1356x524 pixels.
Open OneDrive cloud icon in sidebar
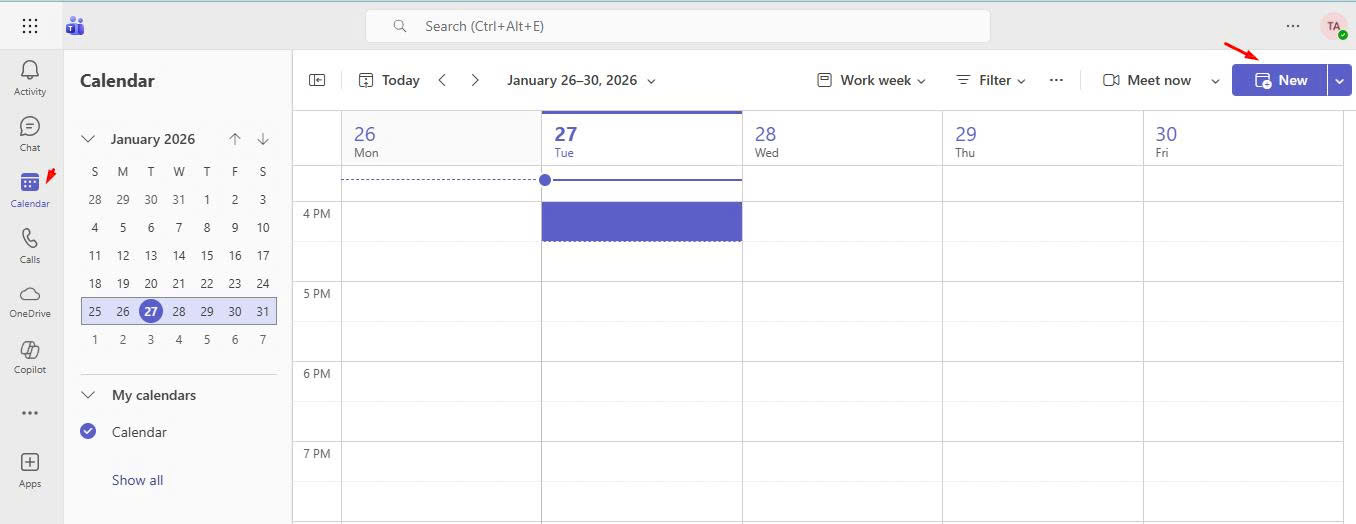pyautogui.click(x=30, y=297)
